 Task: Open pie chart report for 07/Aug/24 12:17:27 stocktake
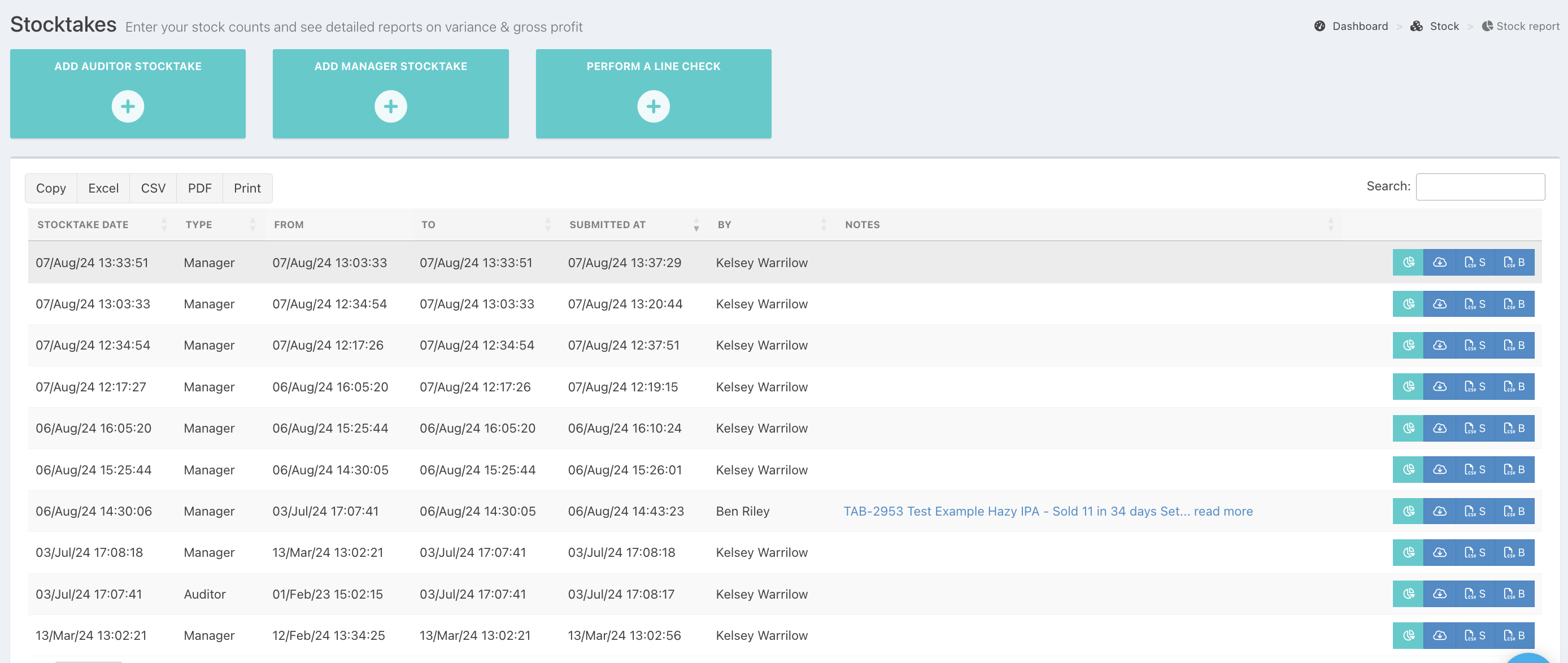pyautogui.click(x=1408, y=387)
